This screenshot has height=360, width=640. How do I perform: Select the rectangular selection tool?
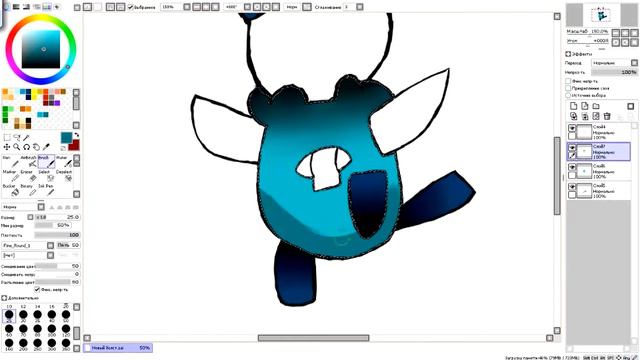(x=7, y=138)
